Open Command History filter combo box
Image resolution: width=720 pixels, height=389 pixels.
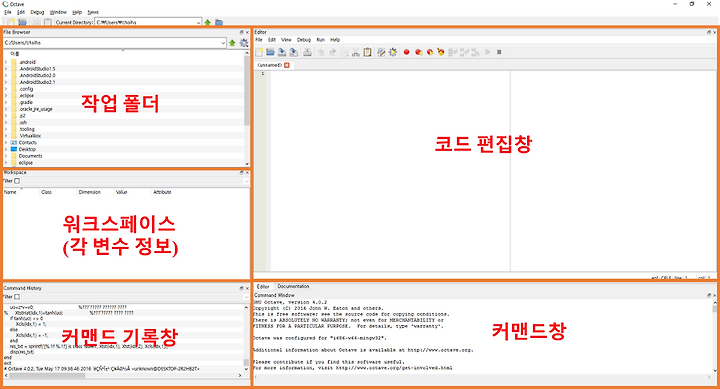(135, 297)
